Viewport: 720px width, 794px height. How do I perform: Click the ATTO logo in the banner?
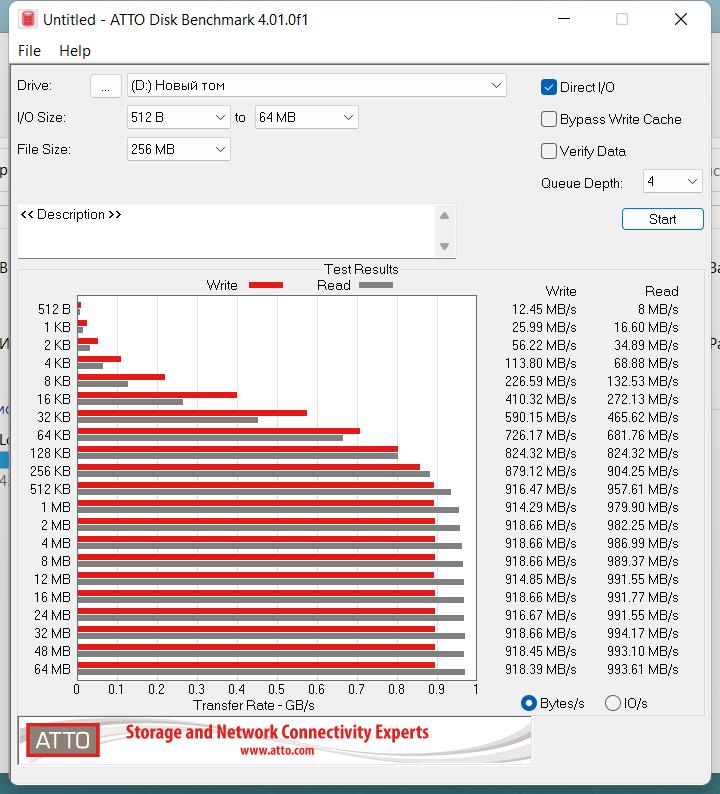coord(63,740)
